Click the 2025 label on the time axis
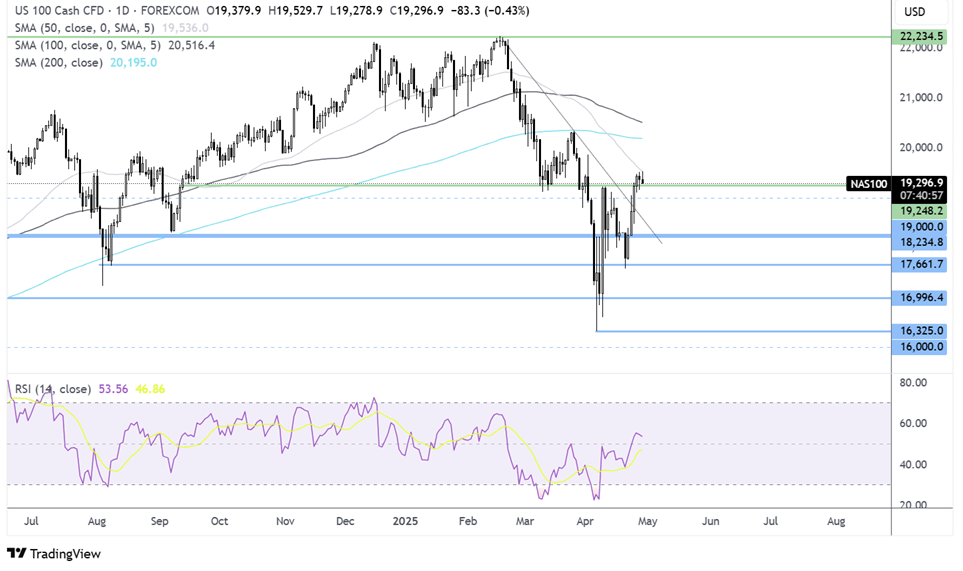This screenshot has height=571, width=963. click(x=405, y=521)
